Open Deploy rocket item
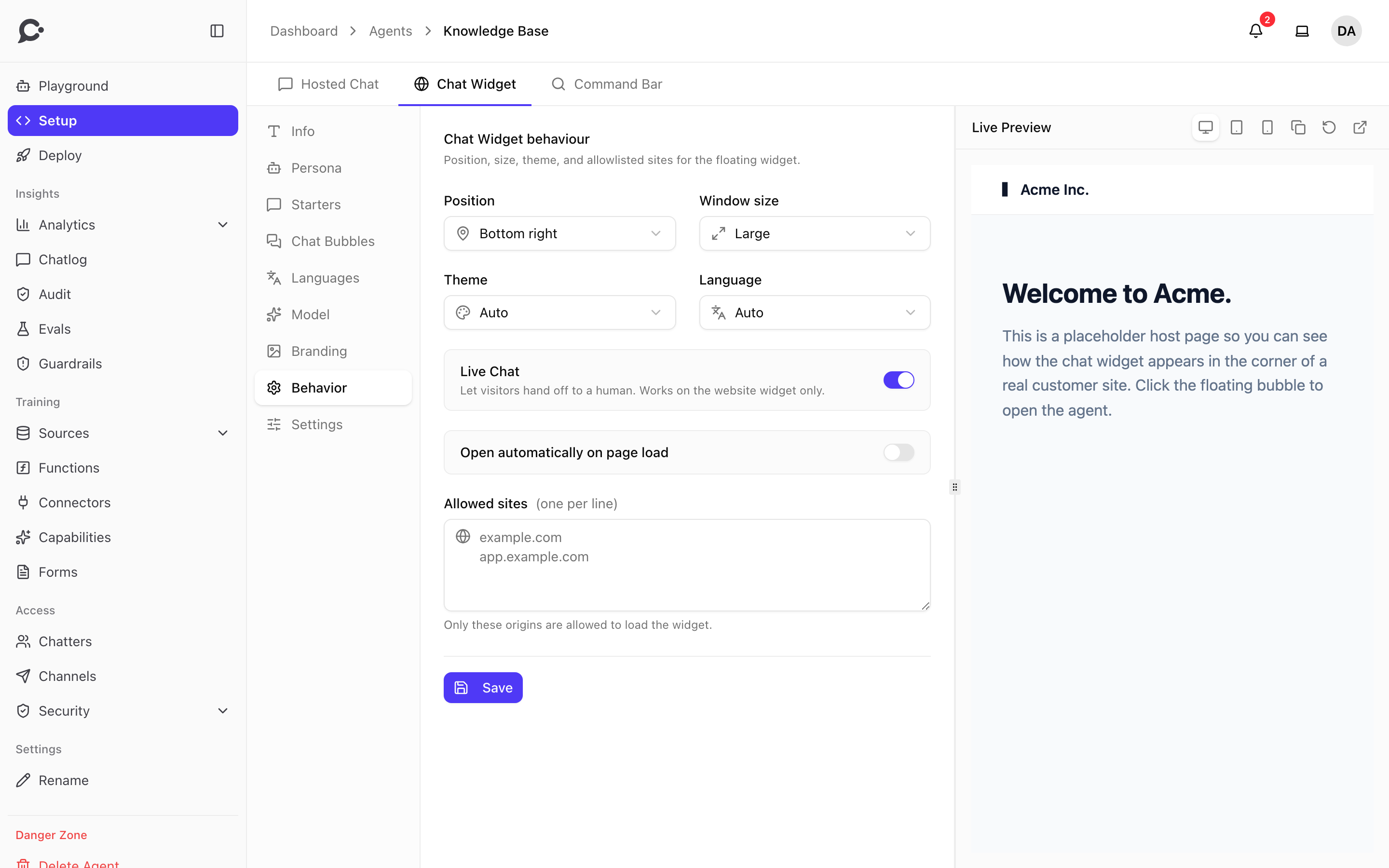The image size is (1389, 868). coord(123,156)
